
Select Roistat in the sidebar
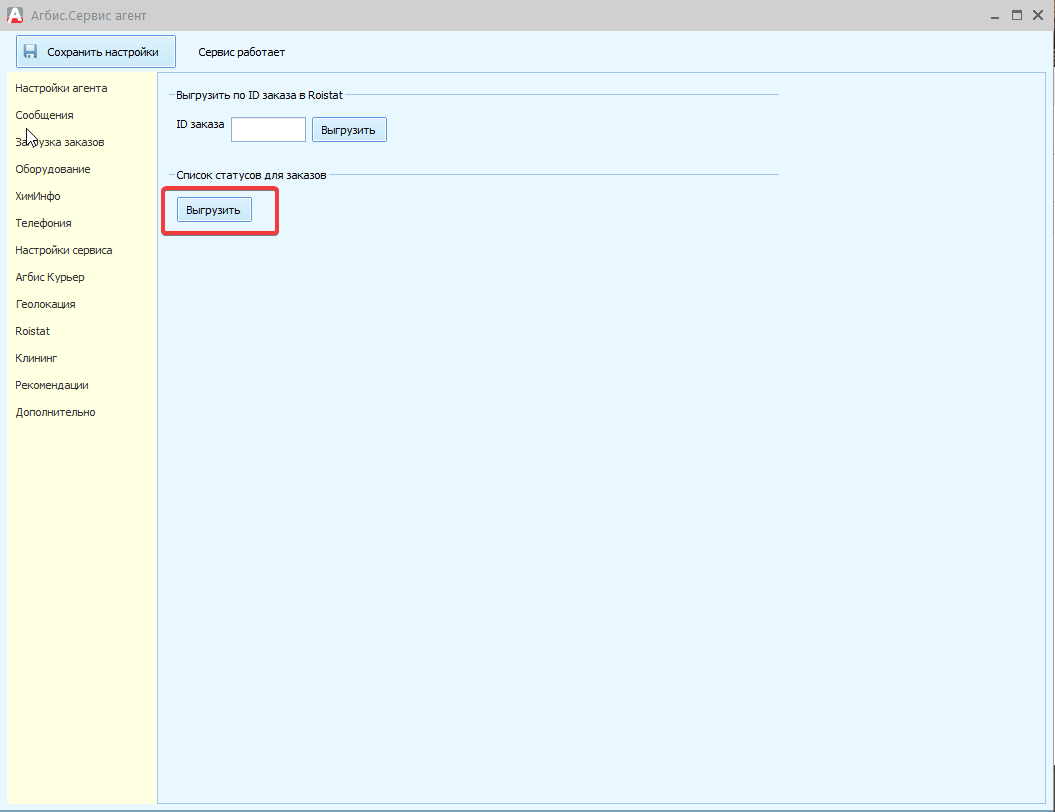pyautogui.click(x=33, y=331)
